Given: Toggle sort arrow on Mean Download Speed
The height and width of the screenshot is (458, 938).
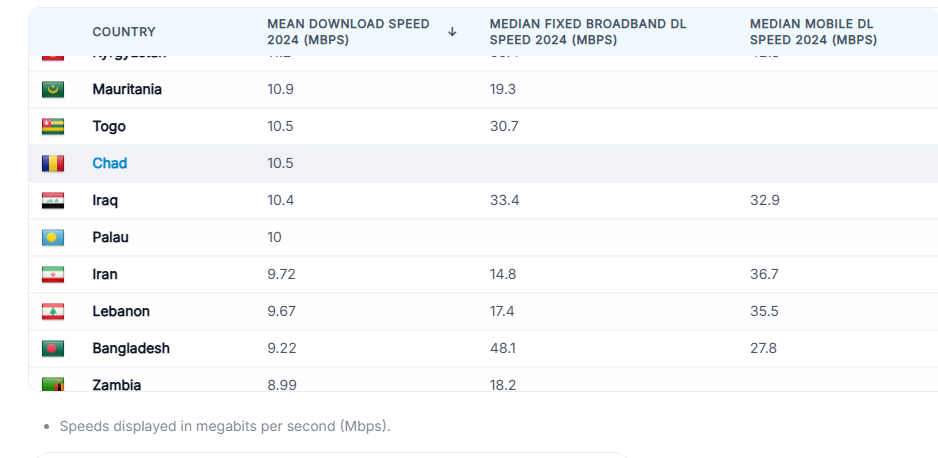Looking at the screenshot, I should point(452,32).
